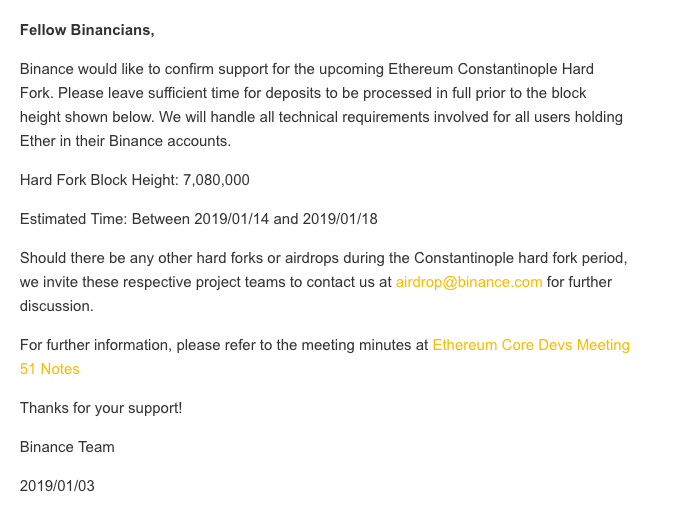Screen dimensions: 683x513
Task: Click "Binance would like to confirm support"
Action: pyautogui.click(x=144, y=69)
